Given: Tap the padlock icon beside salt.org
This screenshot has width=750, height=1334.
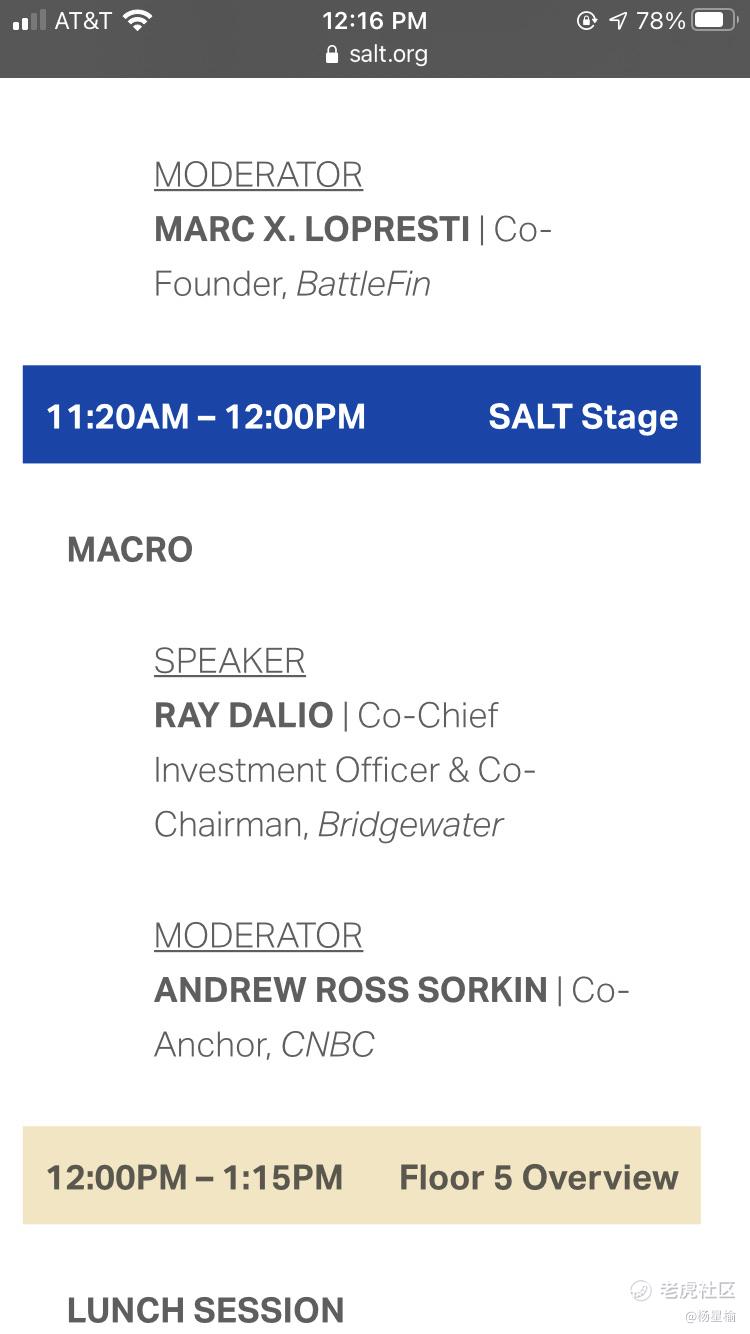Looking at the screenshot, I should pos(333,55).
